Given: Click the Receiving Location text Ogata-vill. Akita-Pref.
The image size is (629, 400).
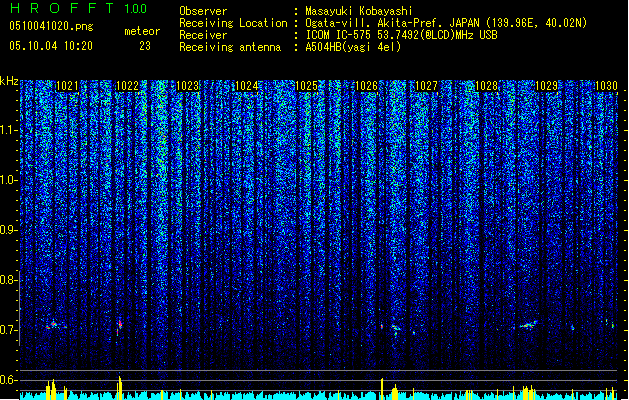Looking at the screenshot, I should tap(375, 23).
